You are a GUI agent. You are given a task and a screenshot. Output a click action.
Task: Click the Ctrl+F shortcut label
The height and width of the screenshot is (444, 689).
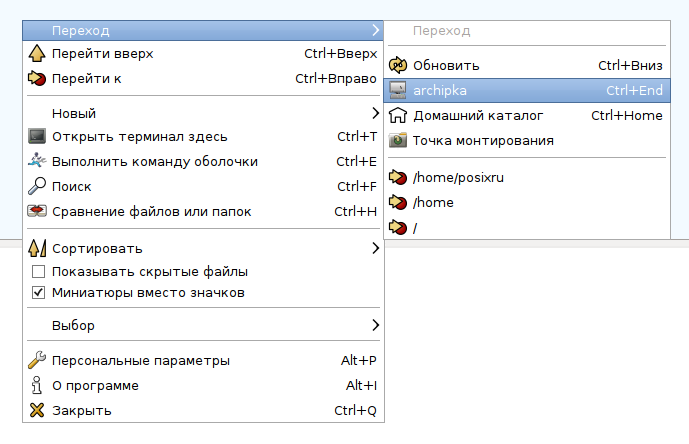coord(357,187)
